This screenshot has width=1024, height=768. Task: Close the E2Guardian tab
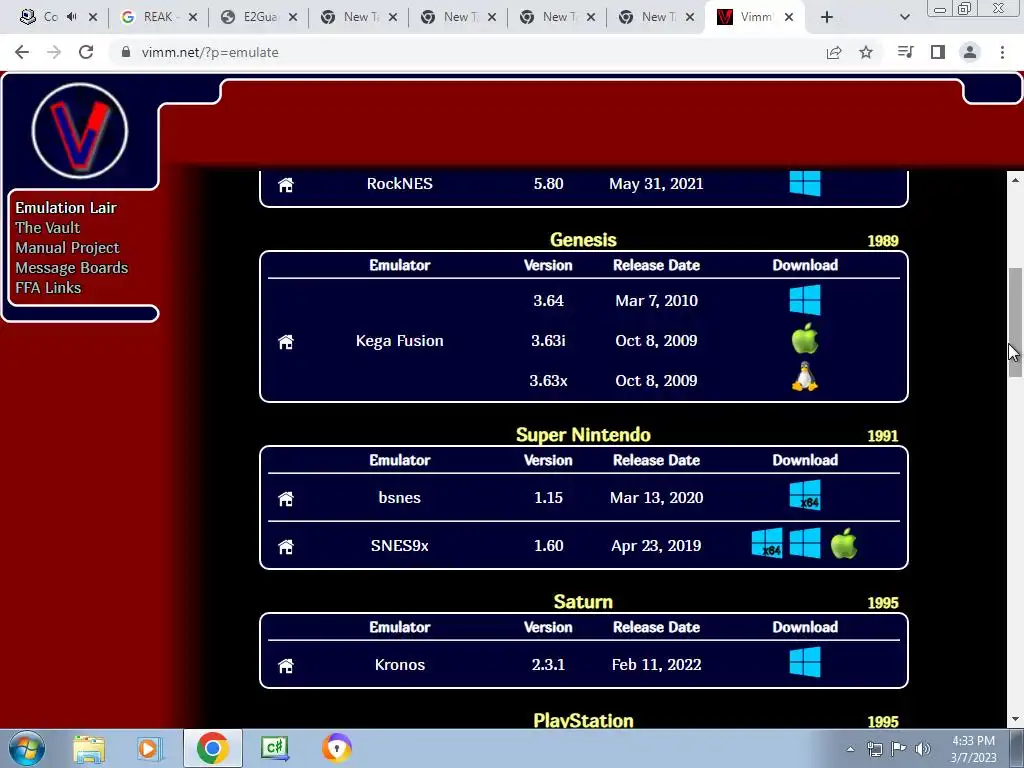[293, 17]
